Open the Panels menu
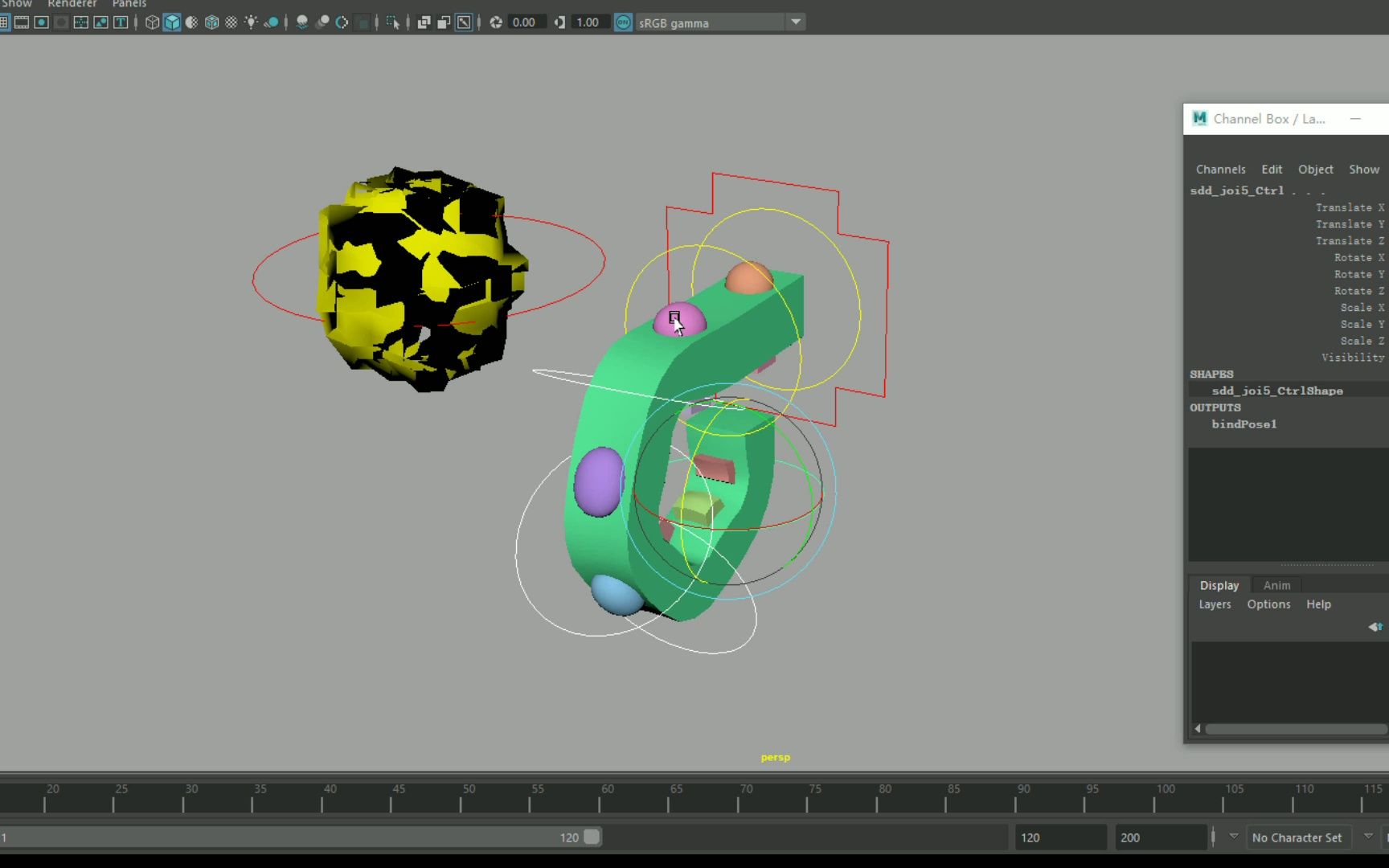The width and height of the screenshot is (1389, 868). click(129, 3)
